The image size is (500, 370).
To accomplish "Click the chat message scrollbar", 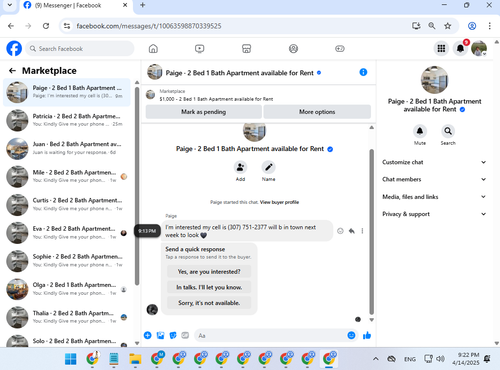I will point(371,232).
